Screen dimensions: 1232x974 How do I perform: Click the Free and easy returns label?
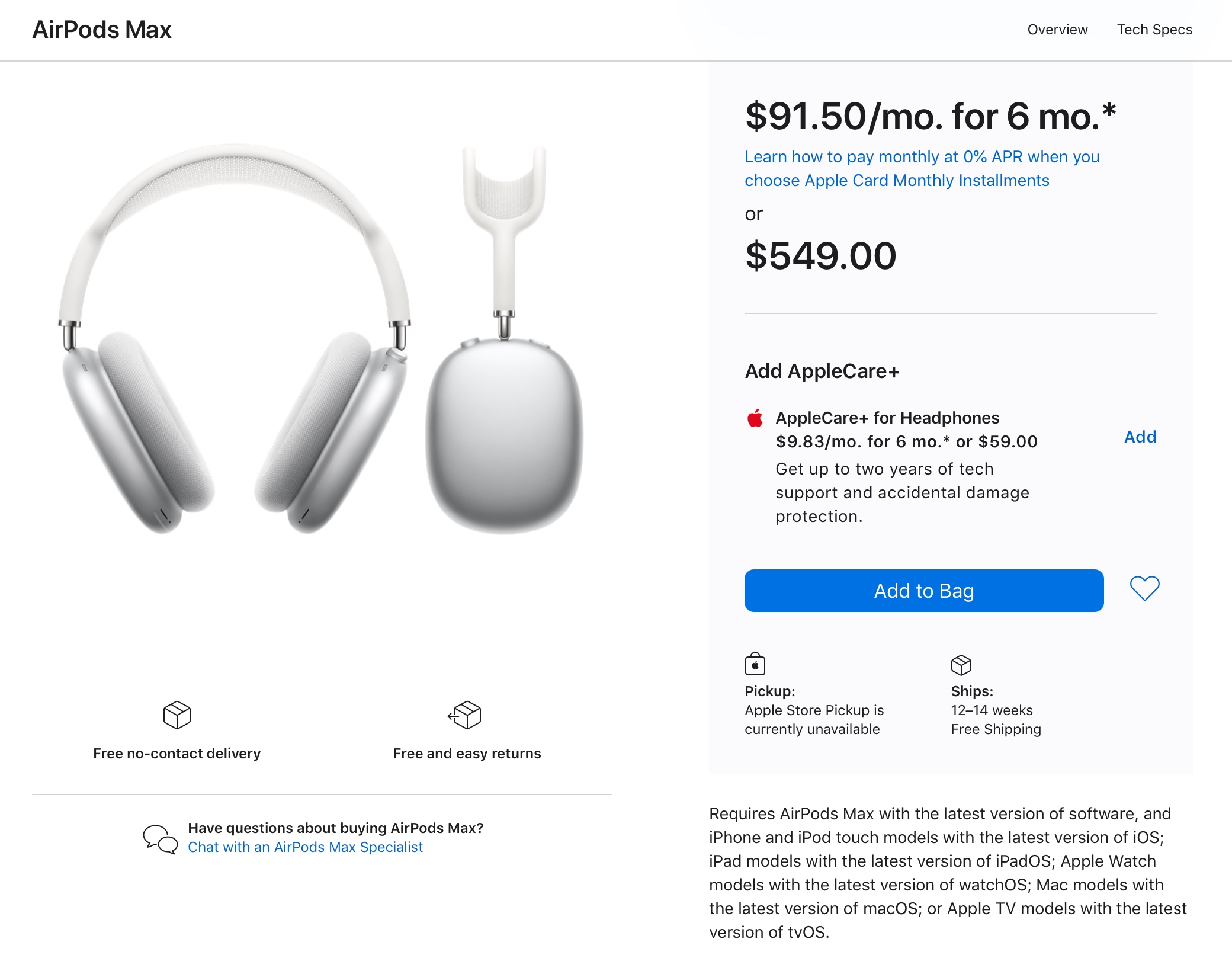pos(467,754)
